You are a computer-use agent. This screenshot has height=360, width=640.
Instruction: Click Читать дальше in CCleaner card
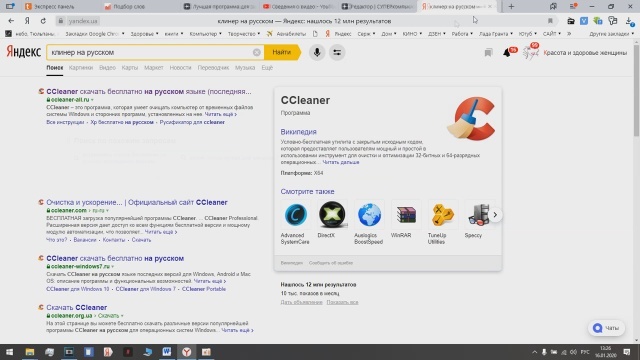pos(341,162)
